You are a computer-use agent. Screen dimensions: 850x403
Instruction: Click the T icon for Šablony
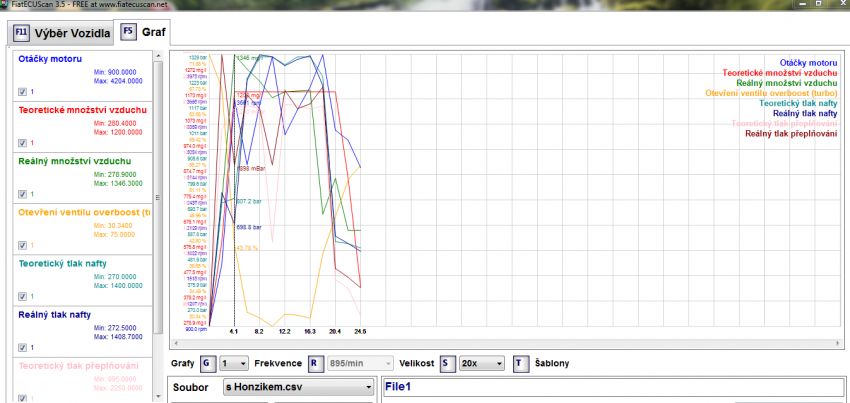[x=521, y=363]
